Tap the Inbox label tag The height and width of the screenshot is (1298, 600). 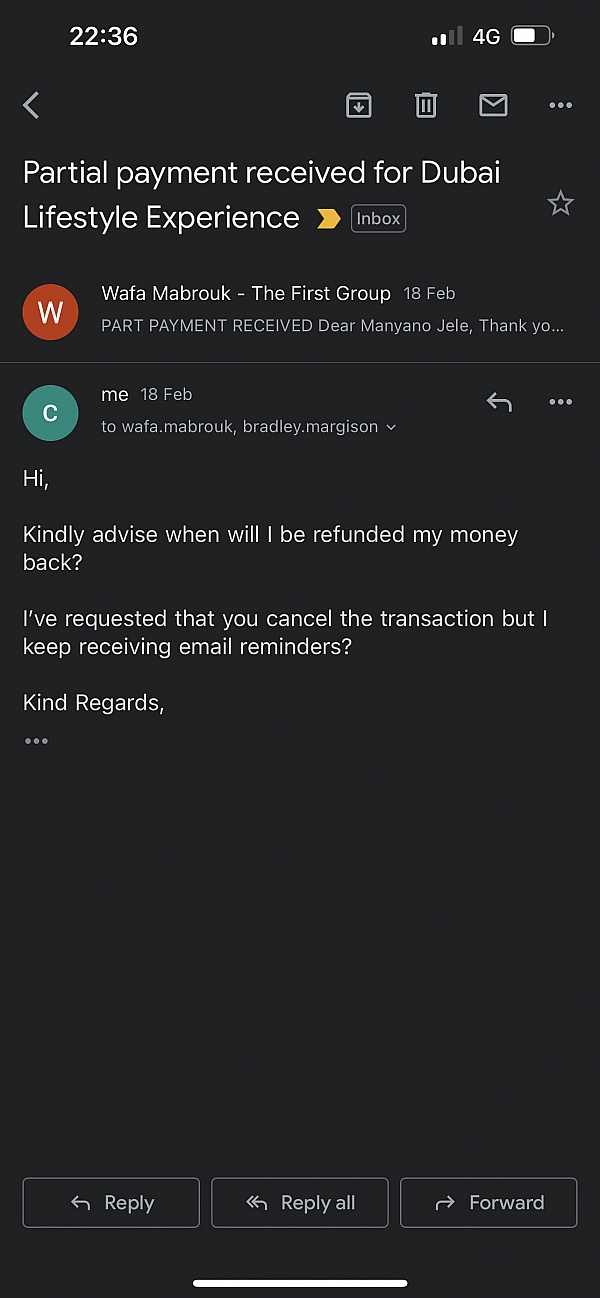point(378,219)
